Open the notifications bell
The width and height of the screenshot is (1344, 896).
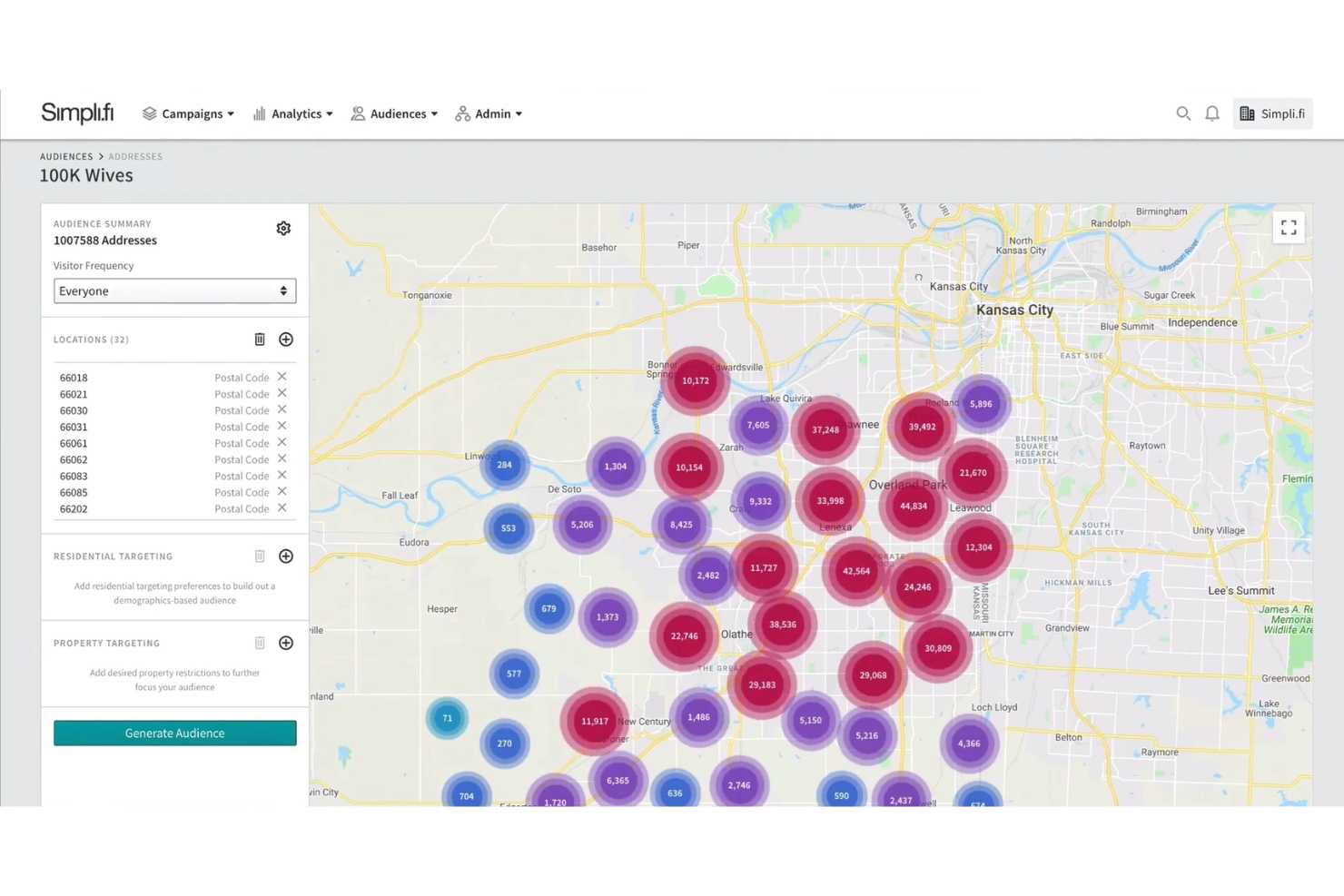point(1212,113)
